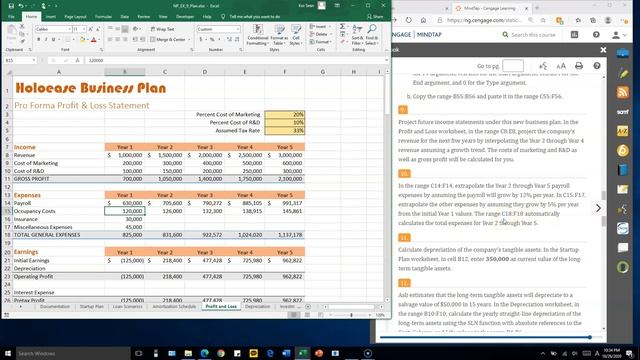Click MindTap reading progress slider
This screenshot has height=360, width=640.
(x=589, y=337)
